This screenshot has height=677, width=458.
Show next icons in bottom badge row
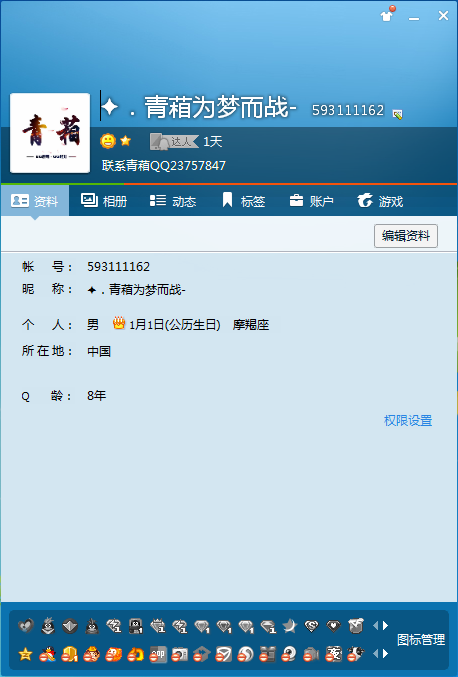coord(385,654)
